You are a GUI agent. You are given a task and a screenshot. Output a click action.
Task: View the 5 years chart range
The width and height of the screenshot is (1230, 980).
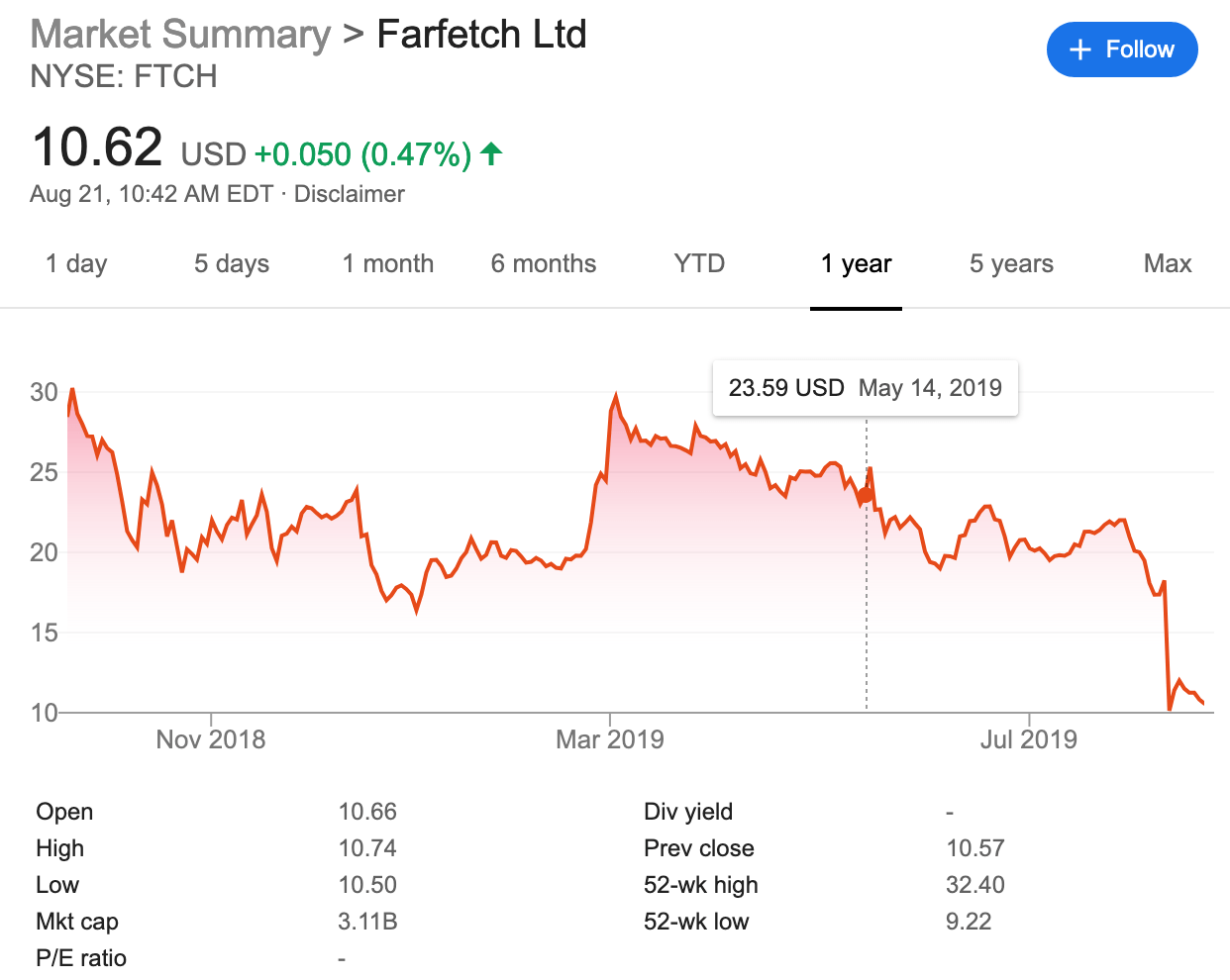coord(1011,264)
